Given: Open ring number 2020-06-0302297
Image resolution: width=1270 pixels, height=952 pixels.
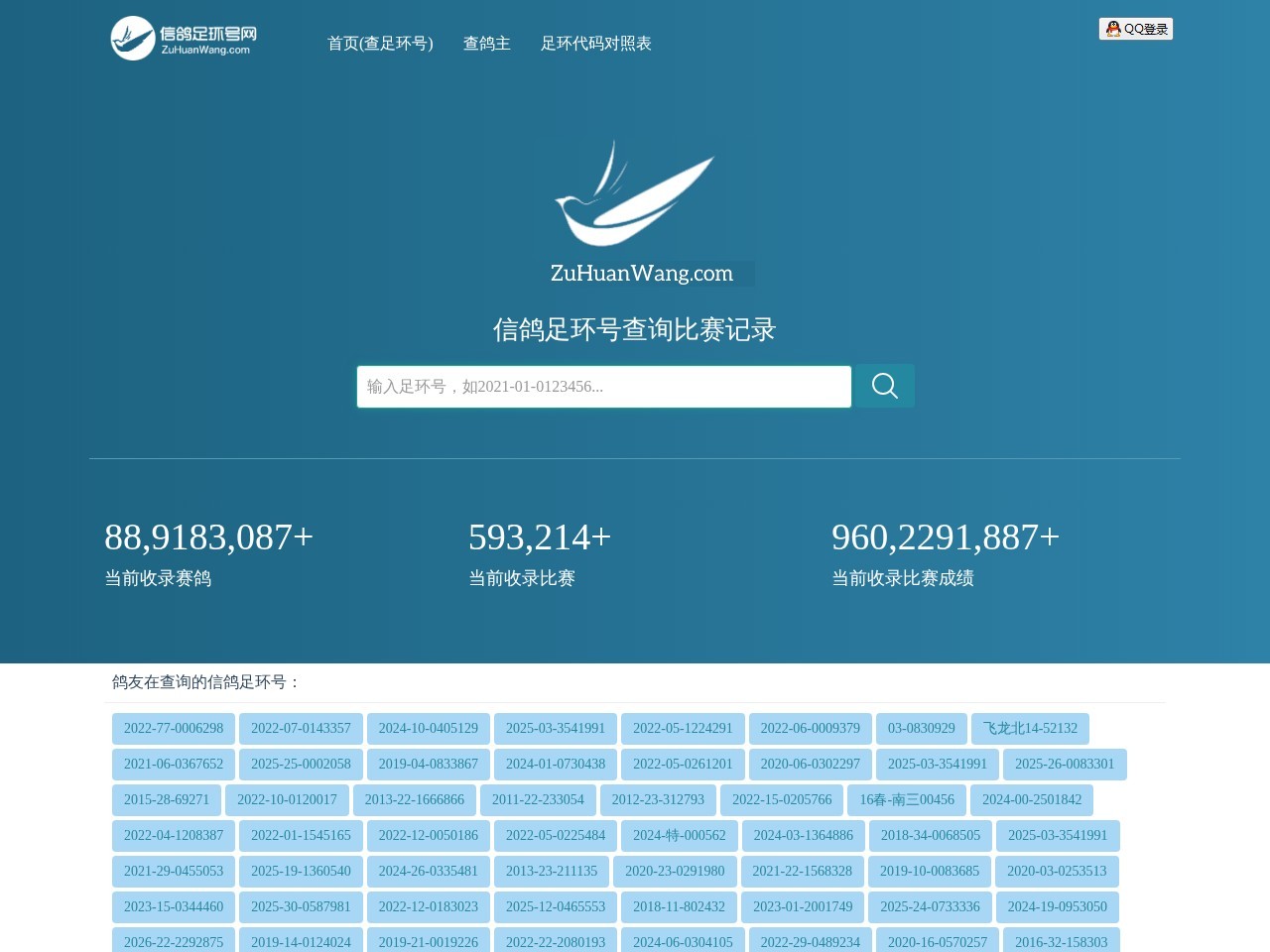Looking at the screenshot, I should tap(811, 765).
